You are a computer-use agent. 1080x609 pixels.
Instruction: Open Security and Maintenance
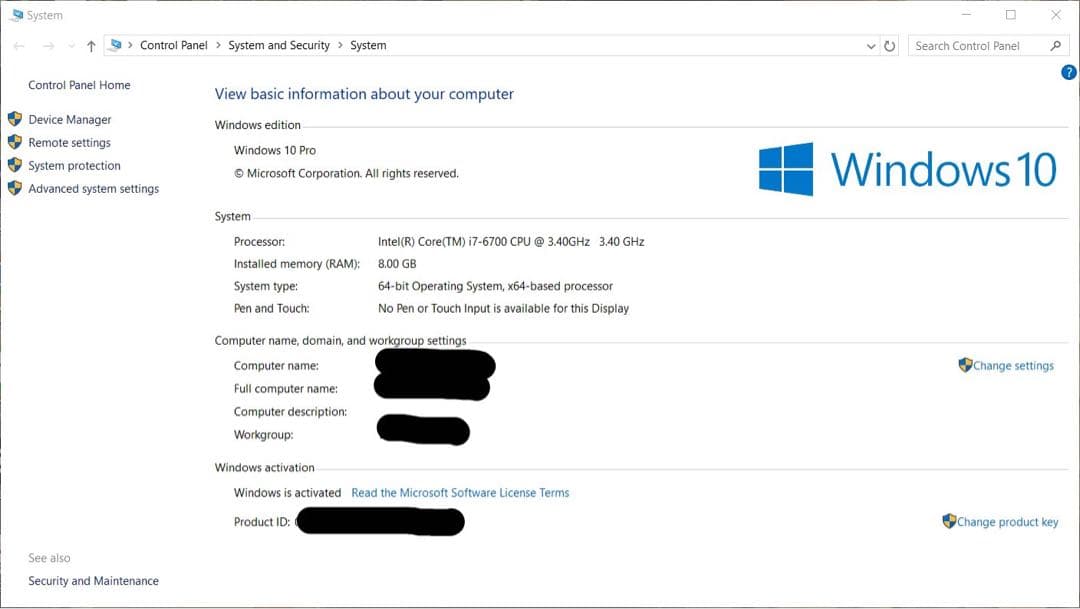tap(92, 580)
